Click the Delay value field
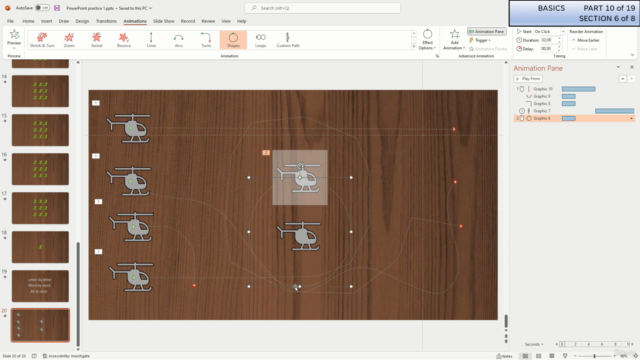This screenshot has width=640, height=360. click(549, 49)
